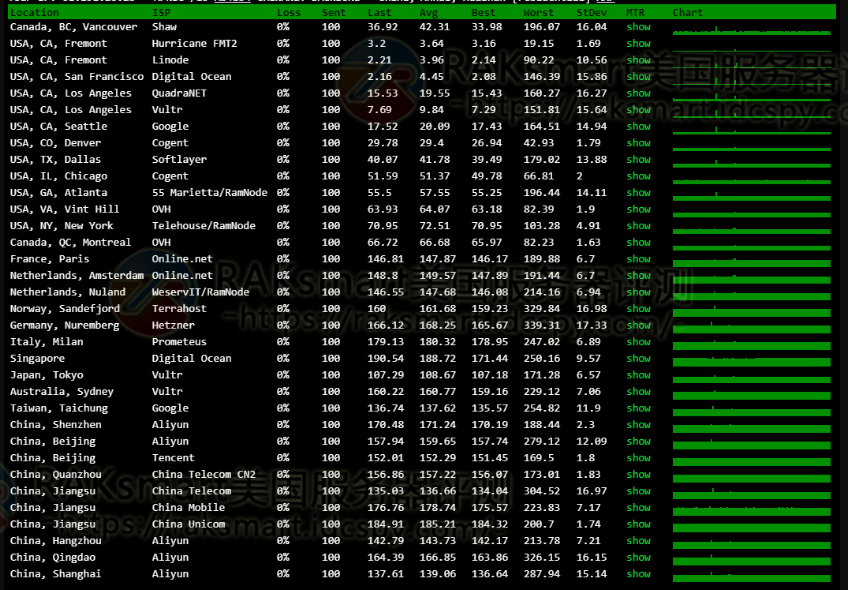Click the latency chart in the Vancouver row

tap(752, 30)
